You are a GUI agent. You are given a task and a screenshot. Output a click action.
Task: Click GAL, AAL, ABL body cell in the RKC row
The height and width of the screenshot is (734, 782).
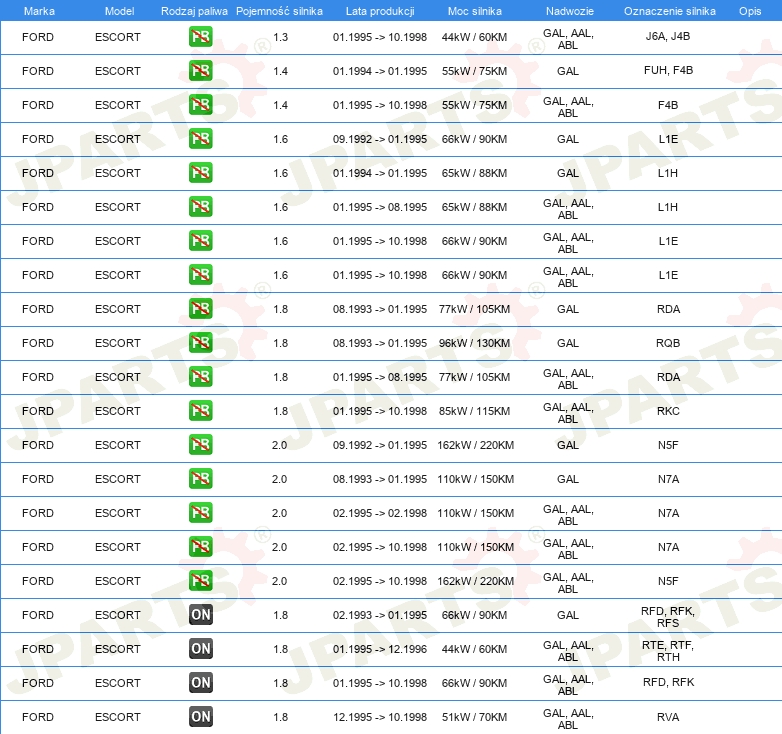coord(568,413)
